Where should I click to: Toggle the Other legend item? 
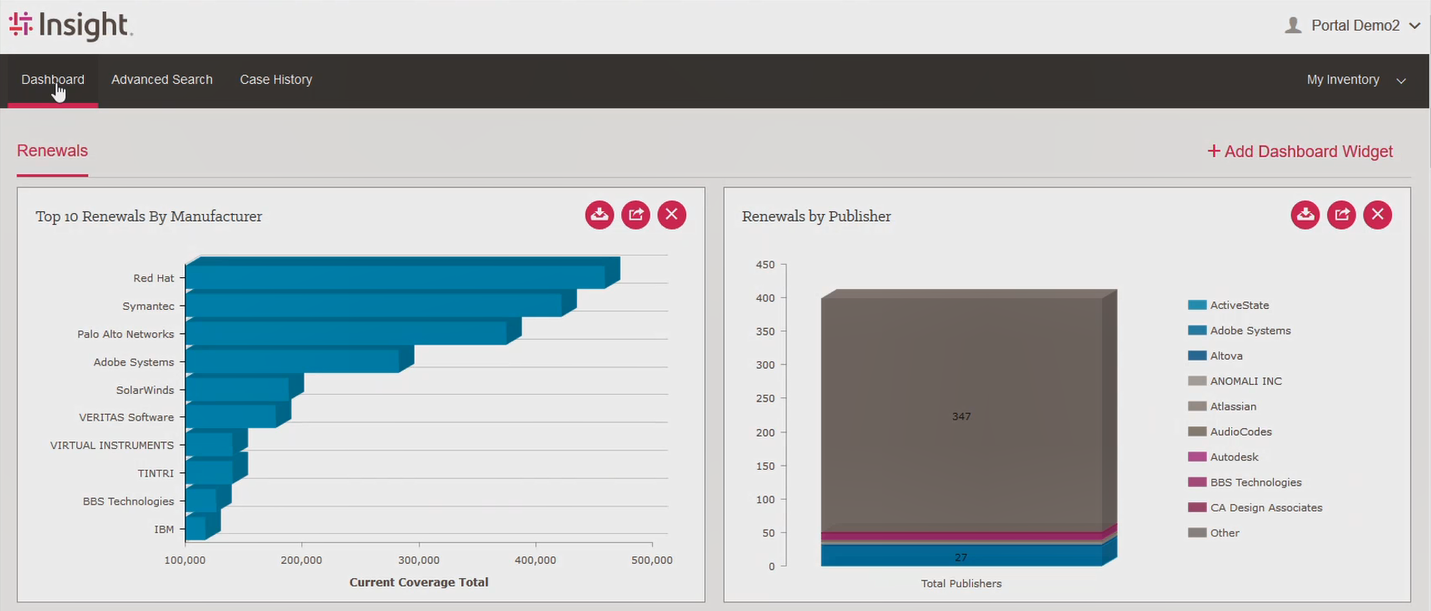pos(1224,533)
